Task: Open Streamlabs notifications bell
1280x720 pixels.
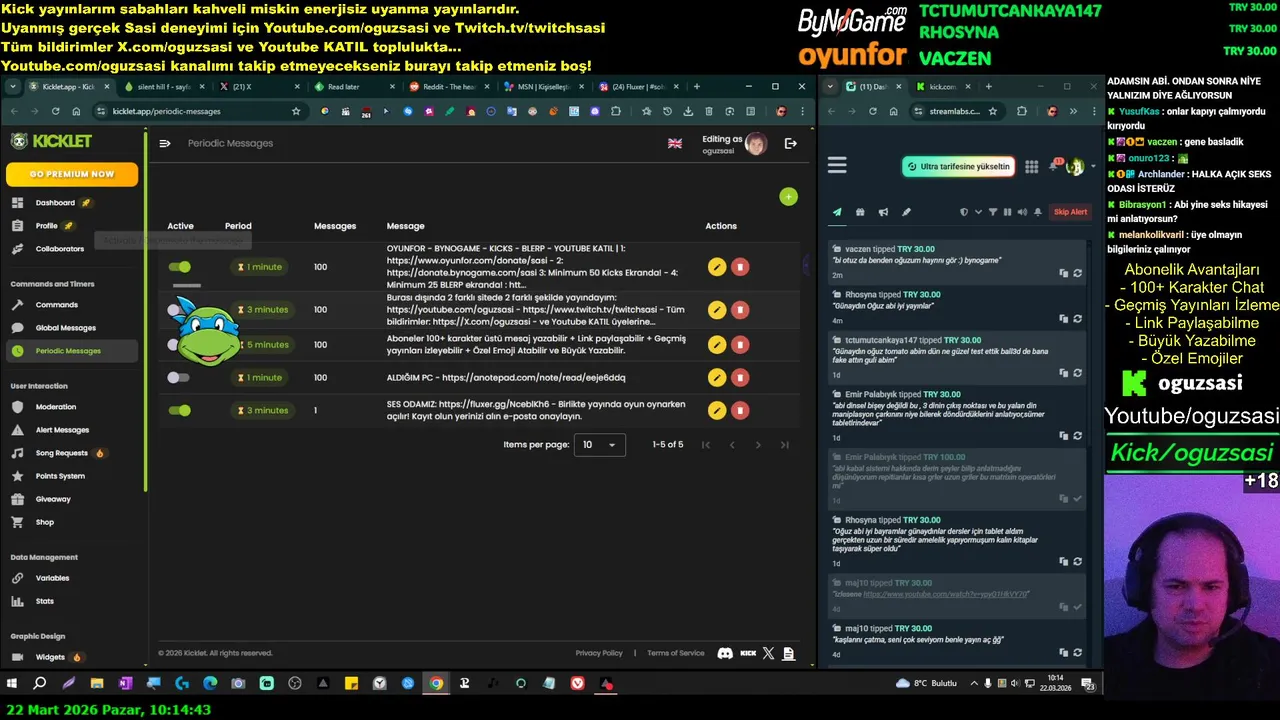Action: click(x=1054, y=167)
